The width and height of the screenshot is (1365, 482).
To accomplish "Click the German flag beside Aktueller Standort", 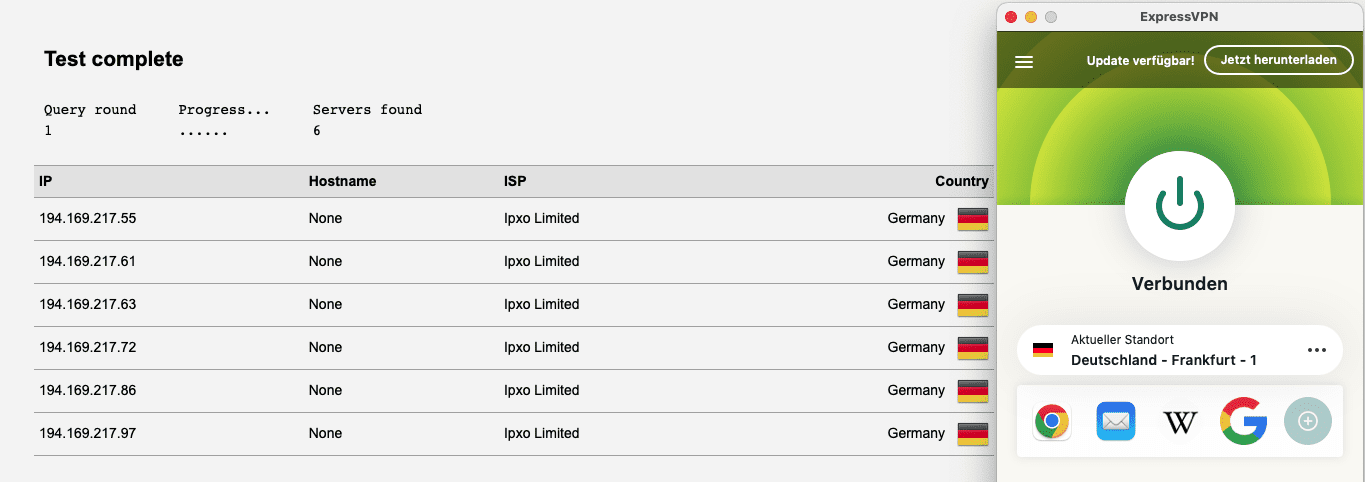I will coord(1043,350).
